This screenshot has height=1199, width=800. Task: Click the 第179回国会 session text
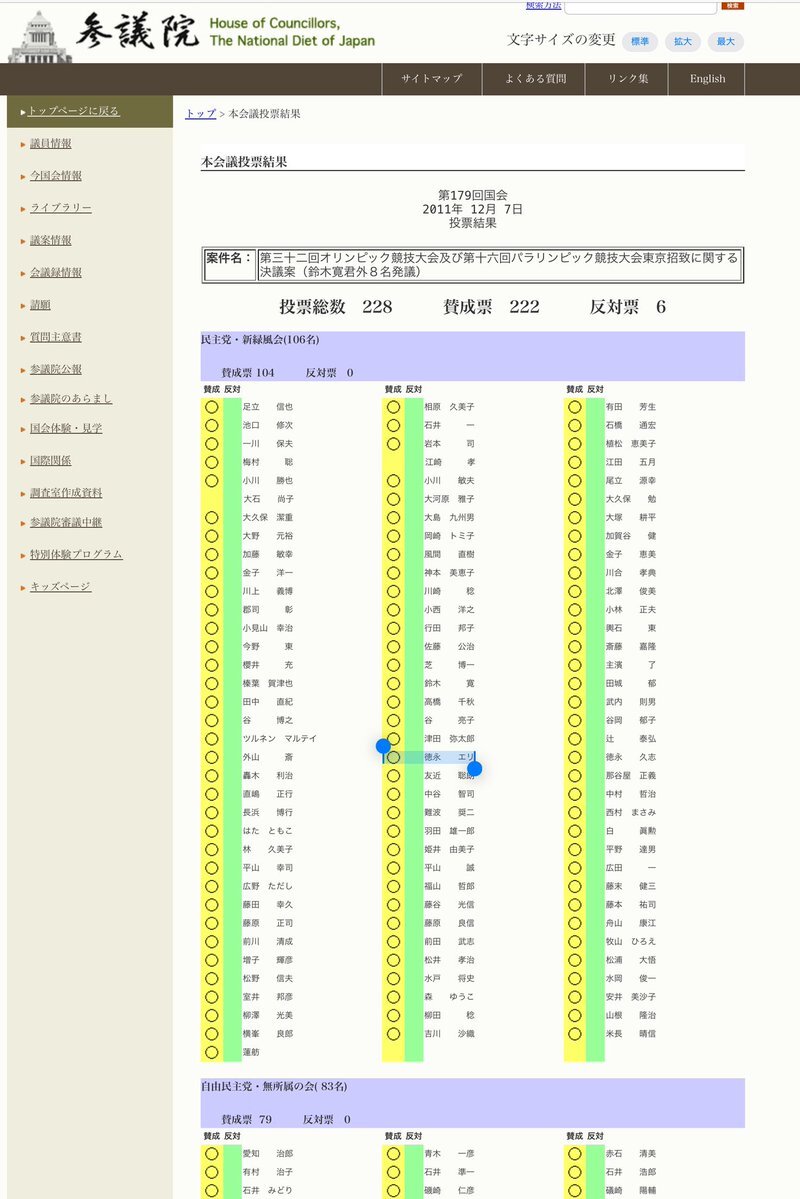pyautogui.click(x=473, y=195)
